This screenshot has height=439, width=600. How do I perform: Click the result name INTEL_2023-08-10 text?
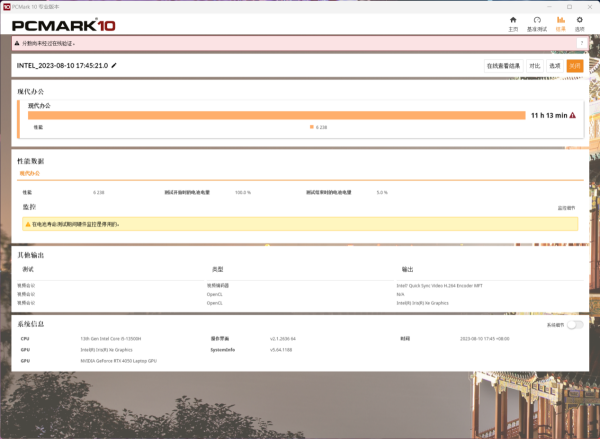pyautogui.click(x=63, y=65)
